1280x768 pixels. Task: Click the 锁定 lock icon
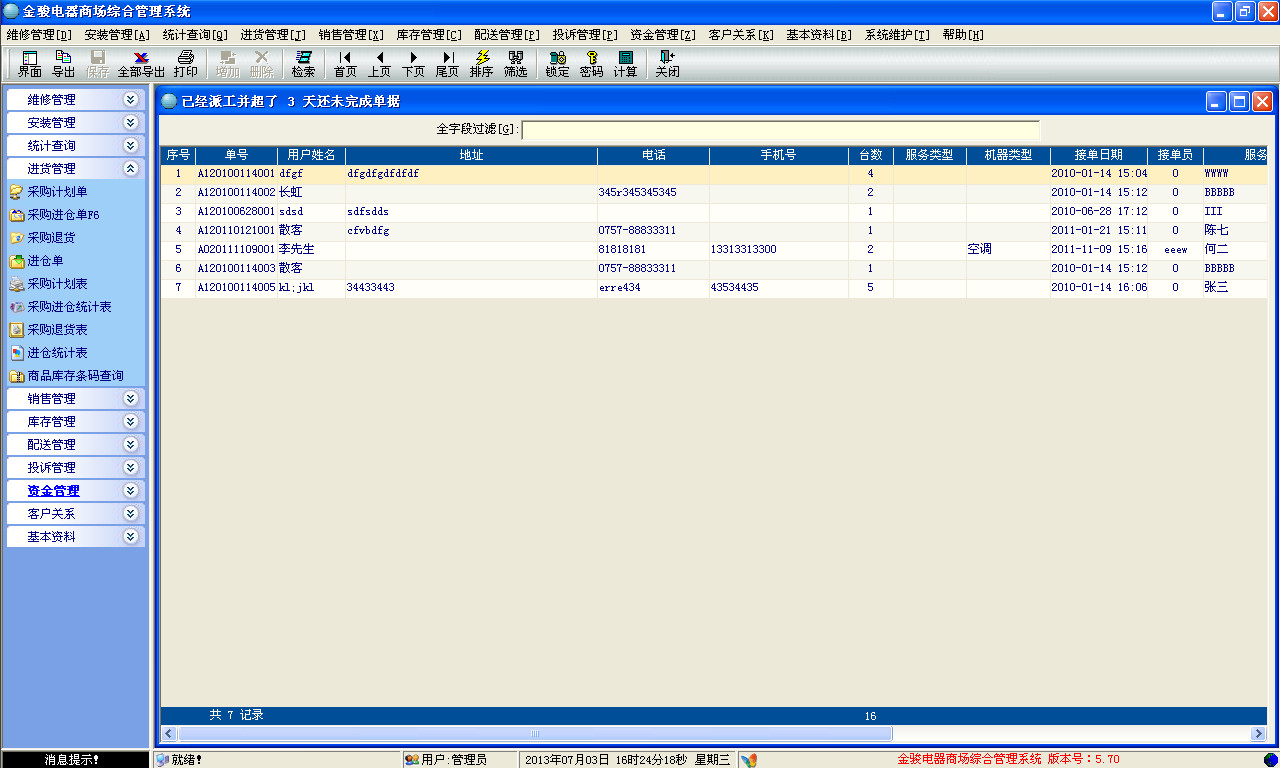click(x=557, y=64)
